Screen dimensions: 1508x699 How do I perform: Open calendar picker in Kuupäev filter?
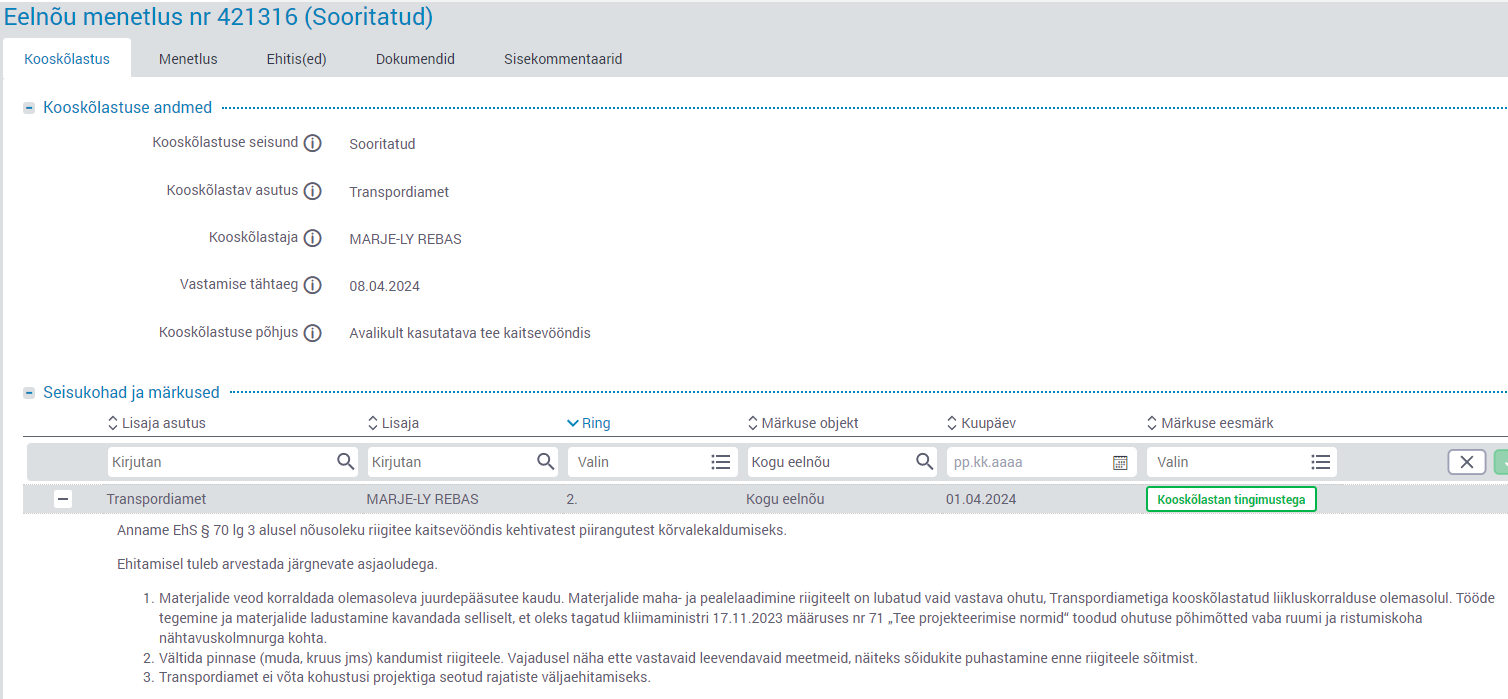(x=1120, y=462)
